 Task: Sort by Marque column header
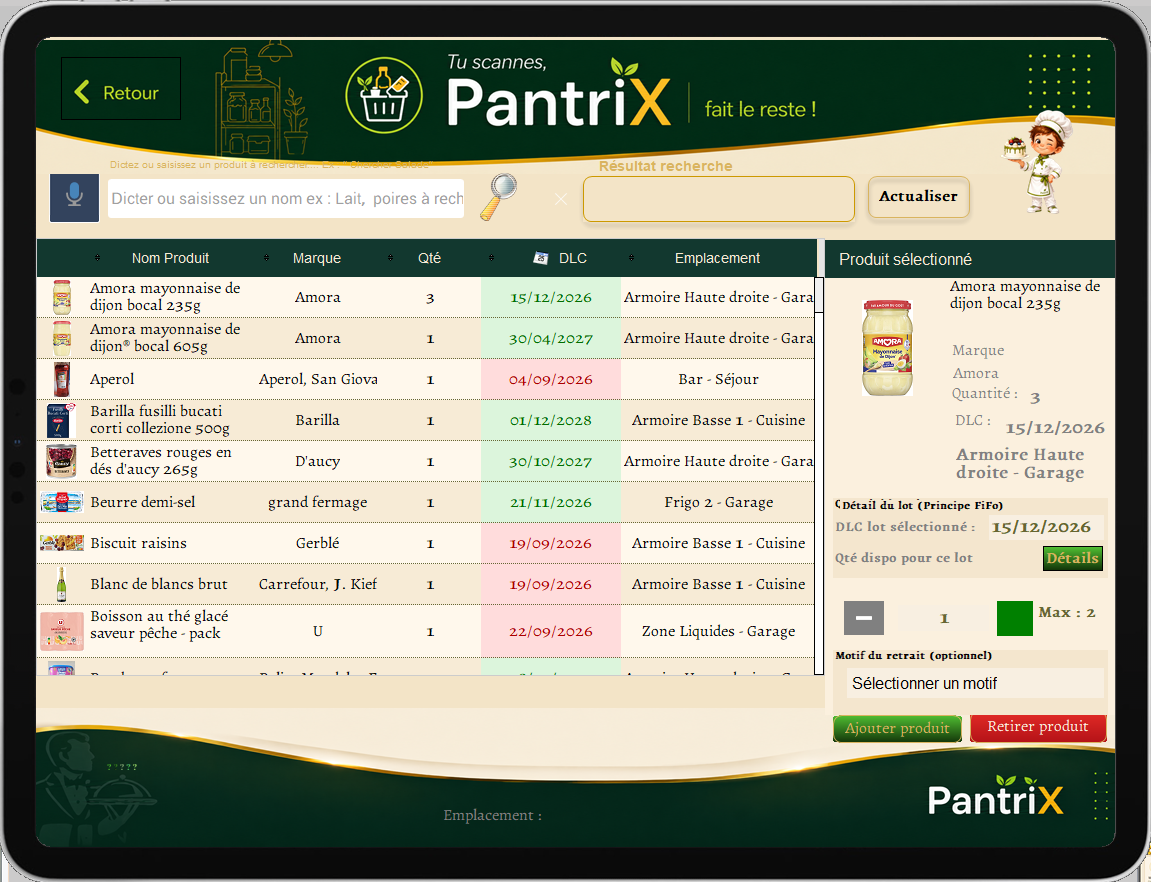coord(316,258)
